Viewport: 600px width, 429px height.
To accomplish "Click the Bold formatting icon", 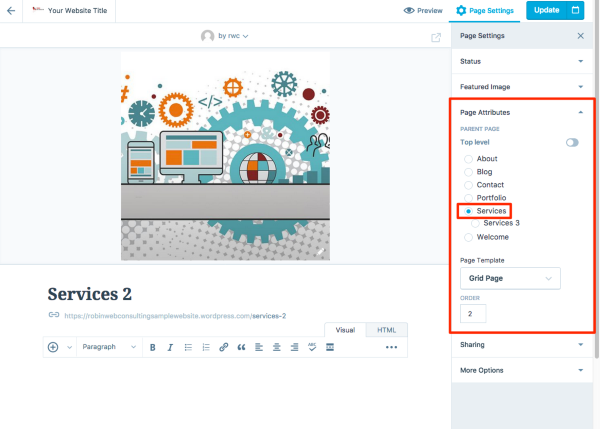I will click(x=153, y=347).
